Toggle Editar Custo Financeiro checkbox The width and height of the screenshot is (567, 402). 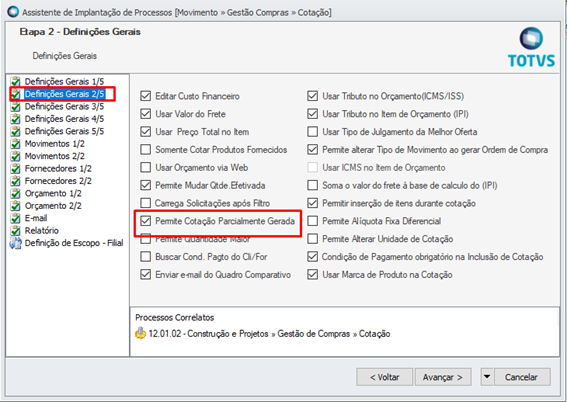coord(145,96)
